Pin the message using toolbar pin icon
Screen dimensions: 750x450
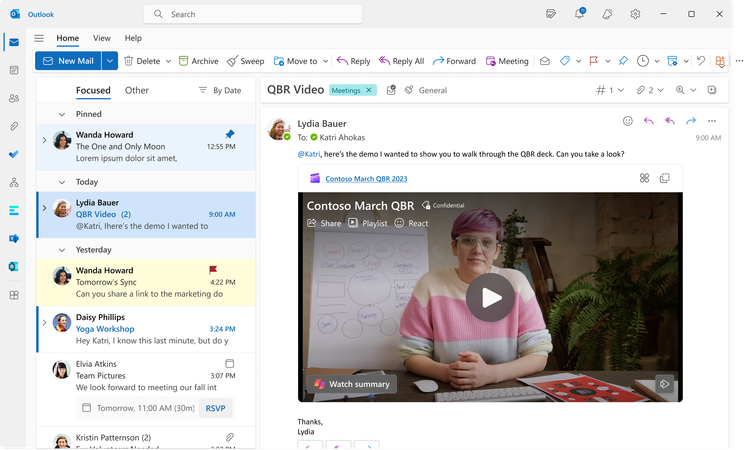pyautogui.click(x=623, y=61)
